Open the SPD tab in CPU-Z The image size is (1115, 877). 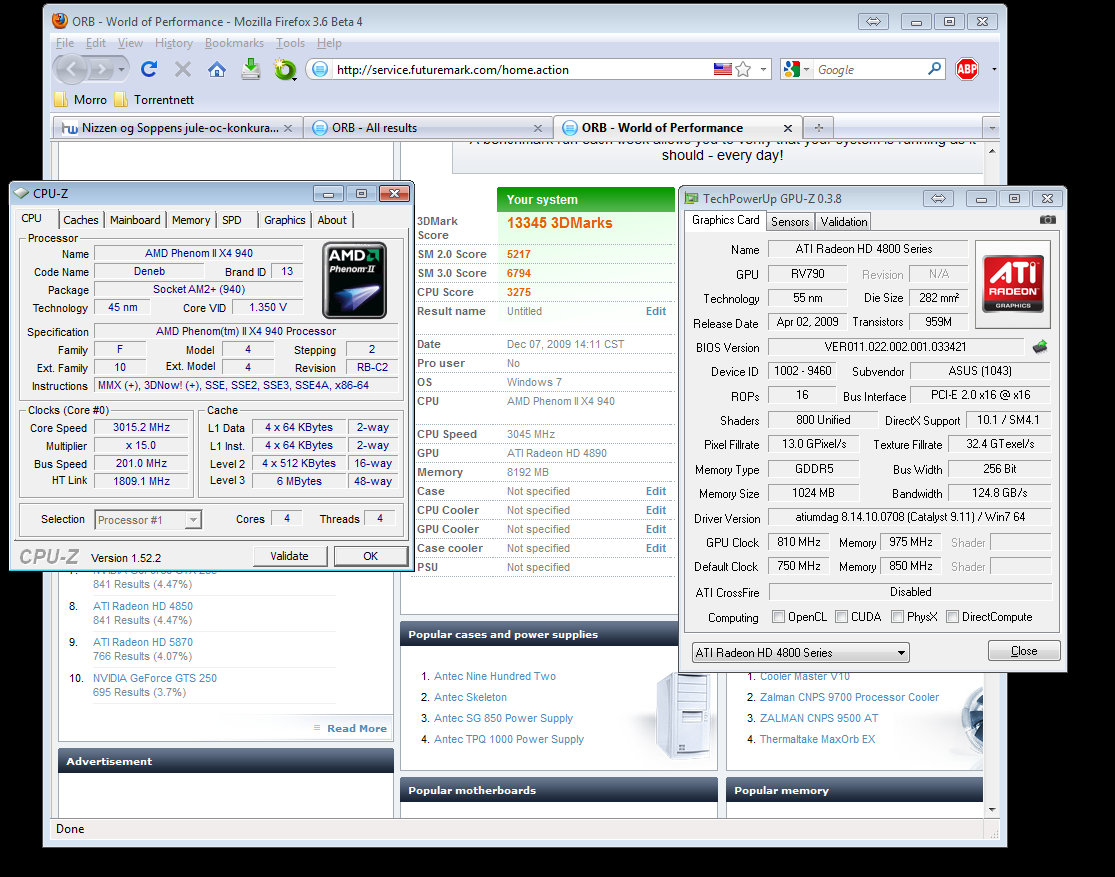(x=232, y=220)
